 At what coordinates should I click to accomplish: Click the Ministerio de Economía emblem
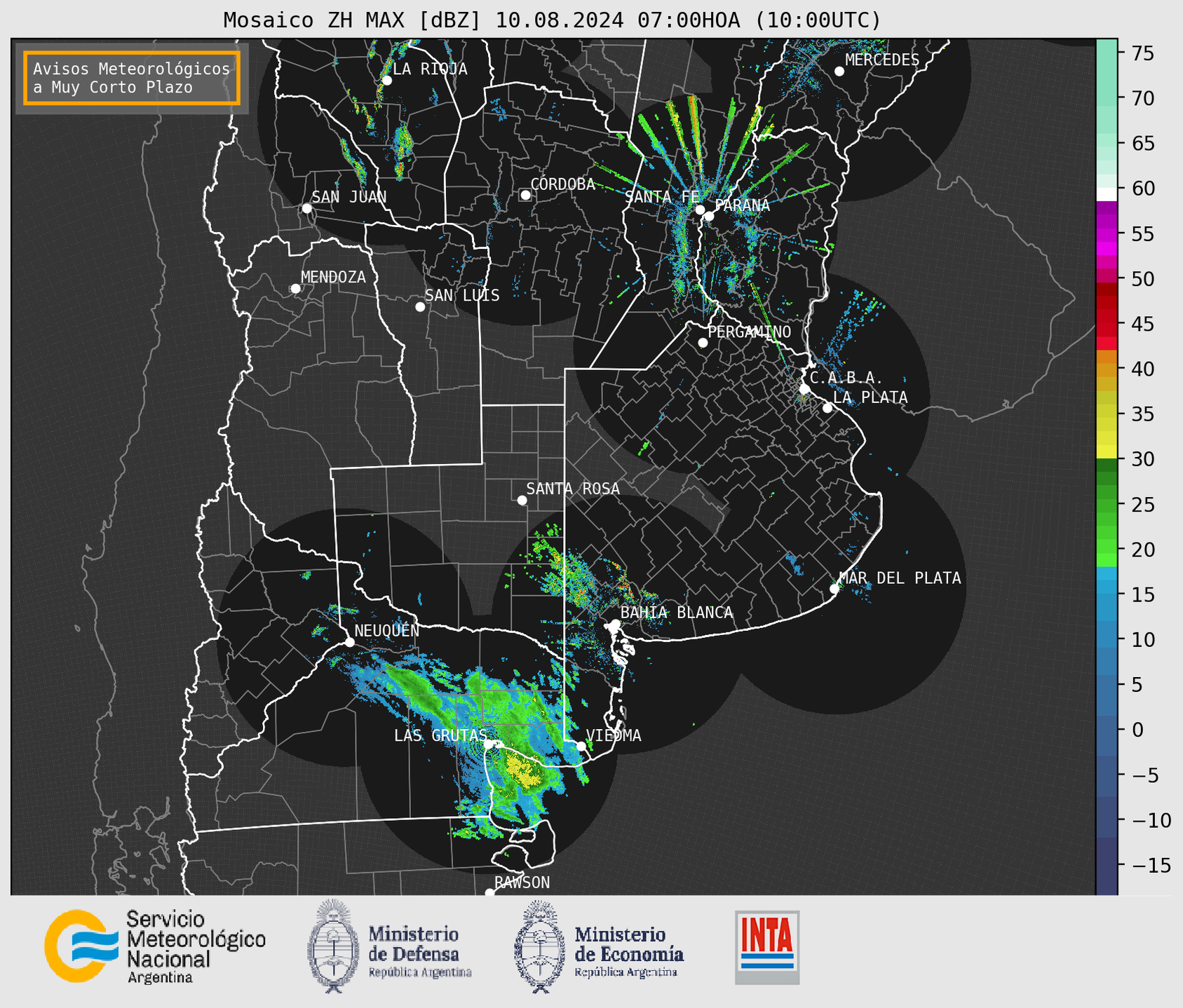(538, 946)
